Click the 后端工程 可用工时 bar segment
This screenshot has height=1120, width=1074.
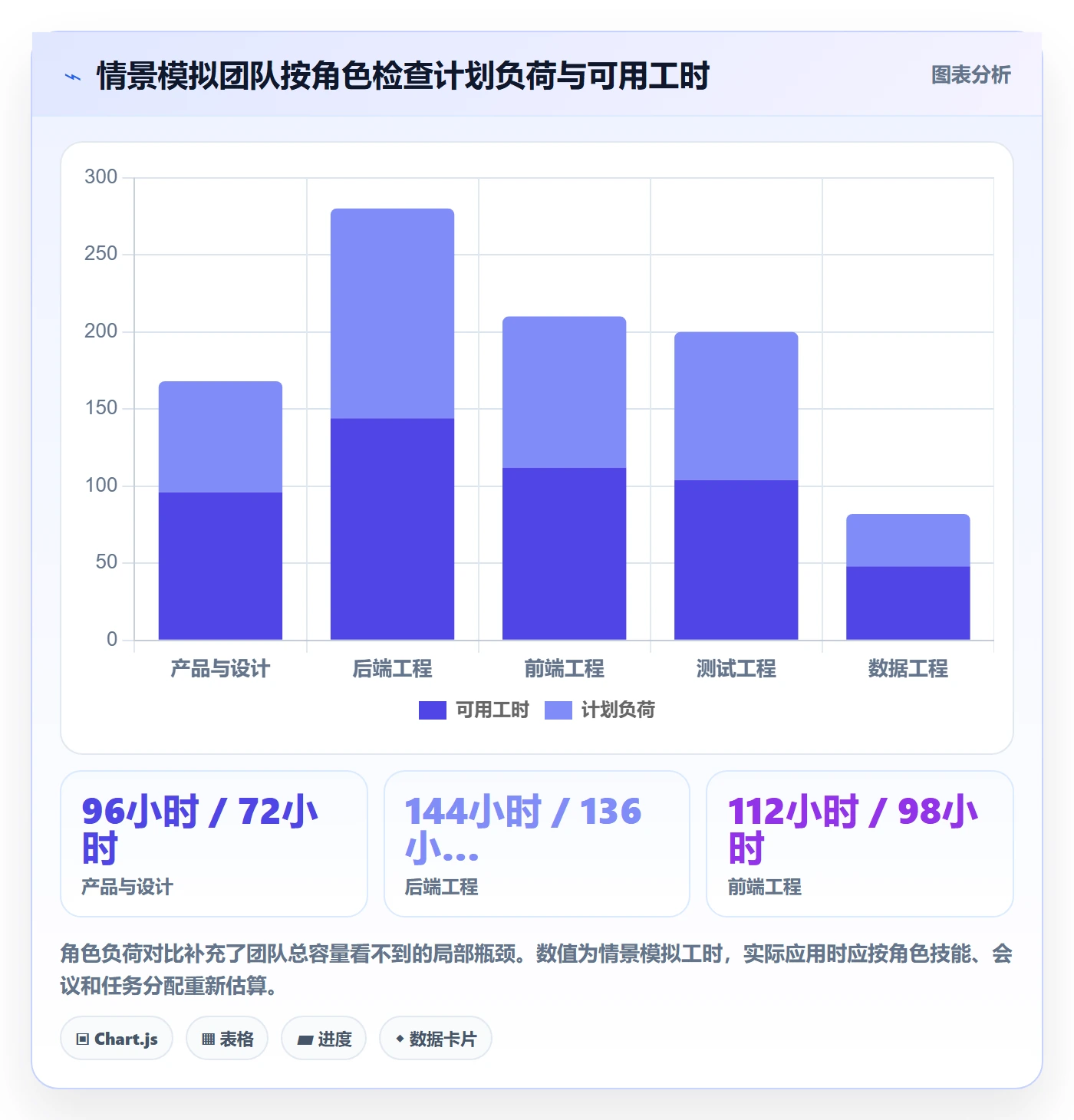coord(392,529)
